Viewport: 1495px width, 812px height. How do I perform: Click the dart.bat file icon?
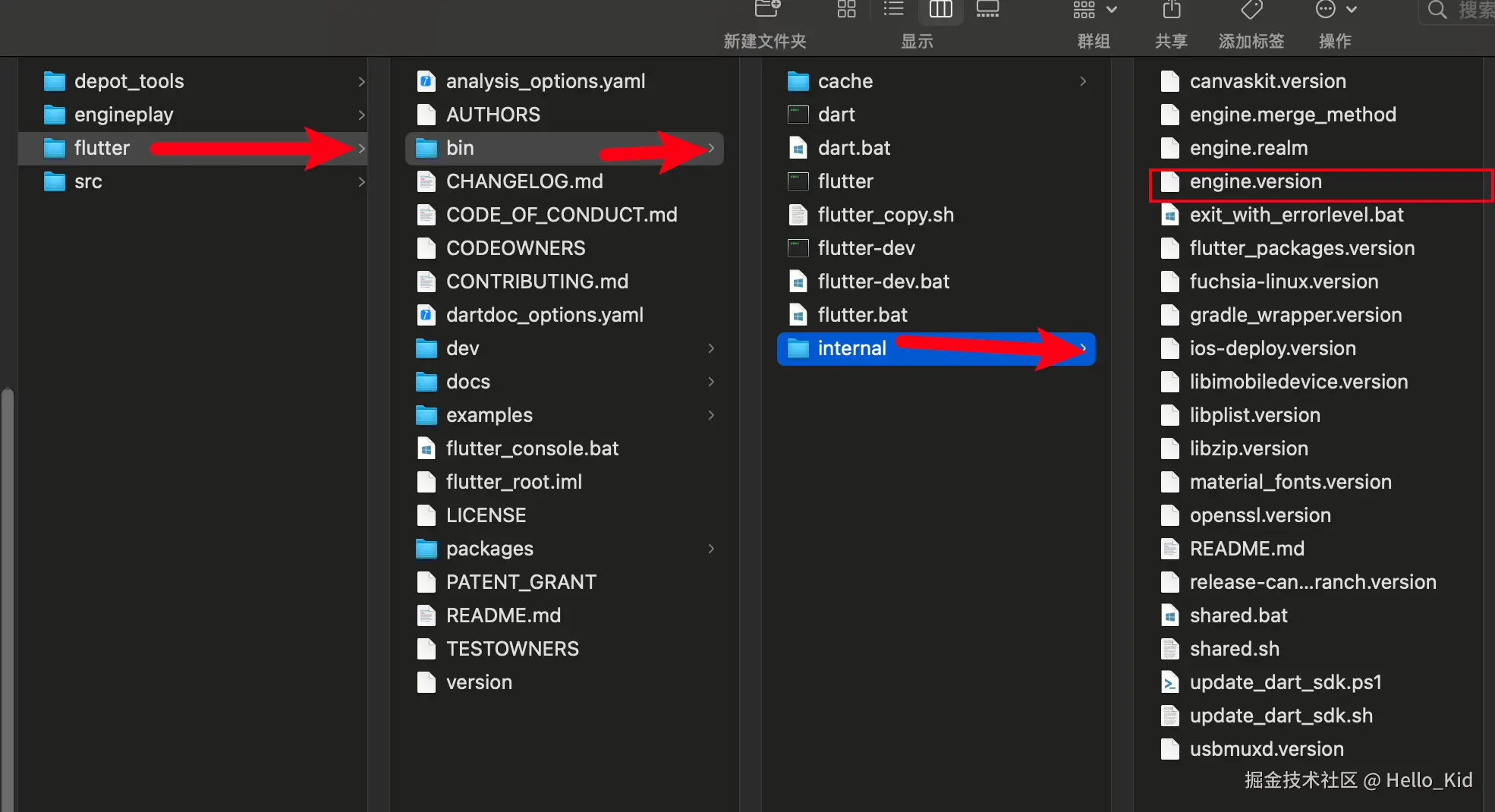click(798, 148)
